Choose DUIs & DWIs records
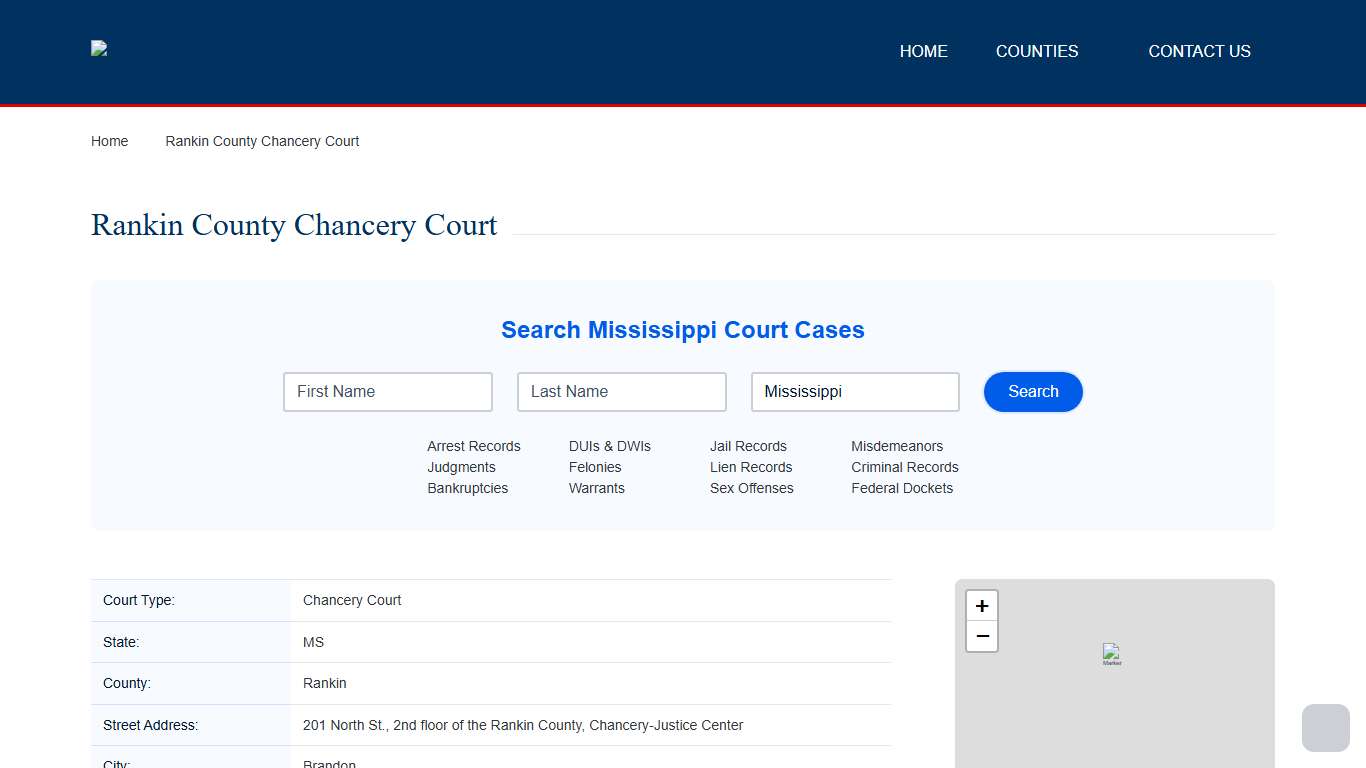The width and height of the screenshot is (1366, 768). tap(610, 446)
